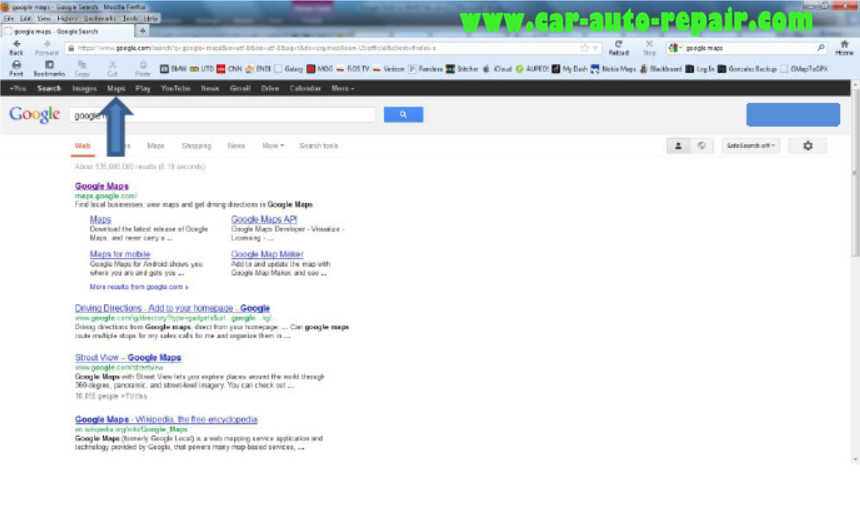This screenshot has width=860, height=509.
Task: Open the AUPEO! bookmark
Action: (532, 69)
